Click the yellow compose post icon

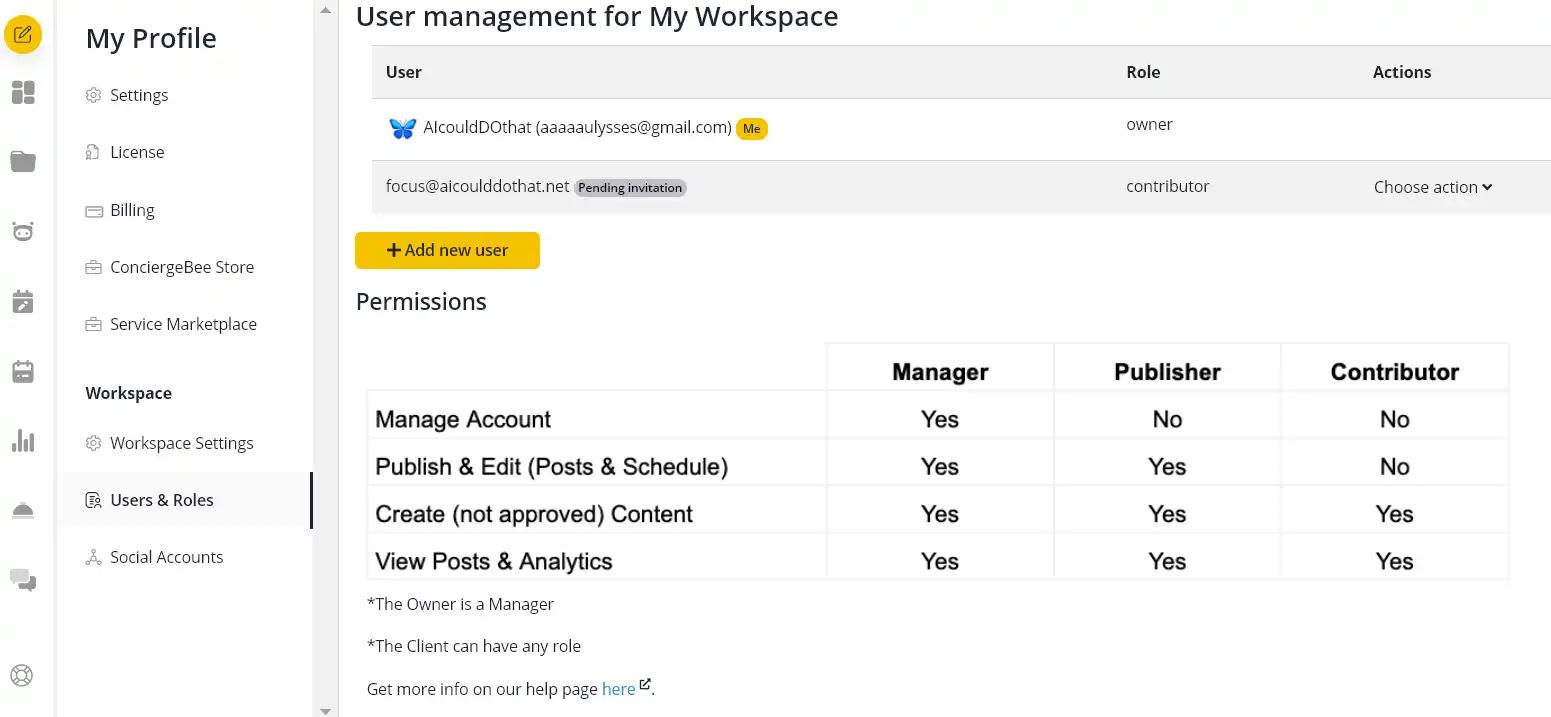[x=23, y=35]
